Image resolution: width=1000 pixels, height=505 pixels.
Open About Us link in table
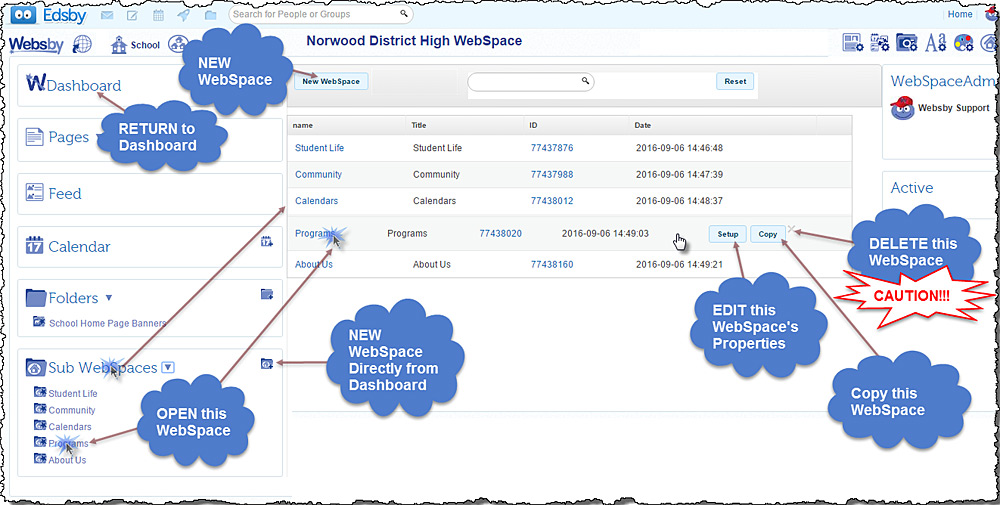[x=314, y=264]
